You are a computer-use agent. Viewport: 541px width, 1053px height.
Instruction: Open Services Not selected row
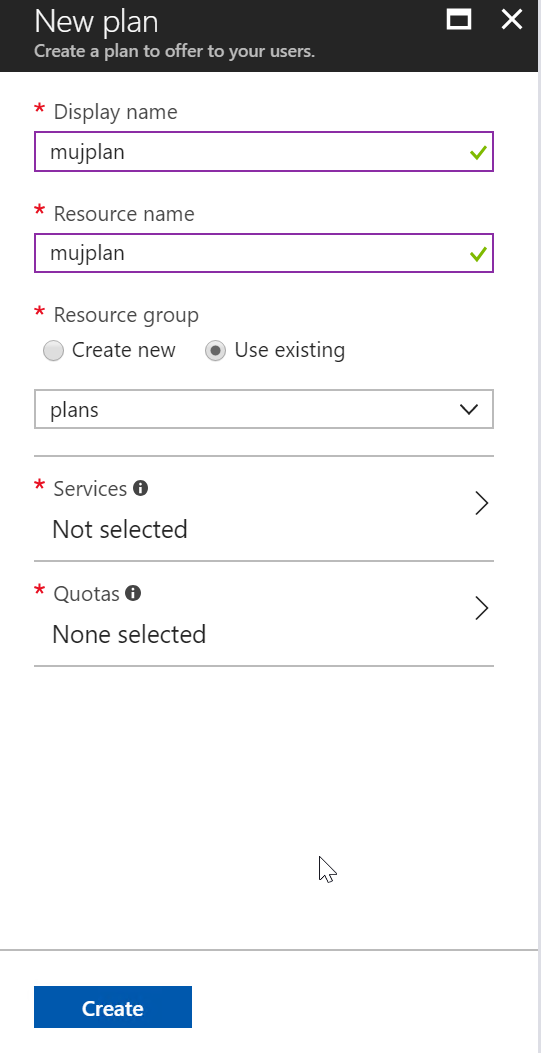(x=264, y=508)
